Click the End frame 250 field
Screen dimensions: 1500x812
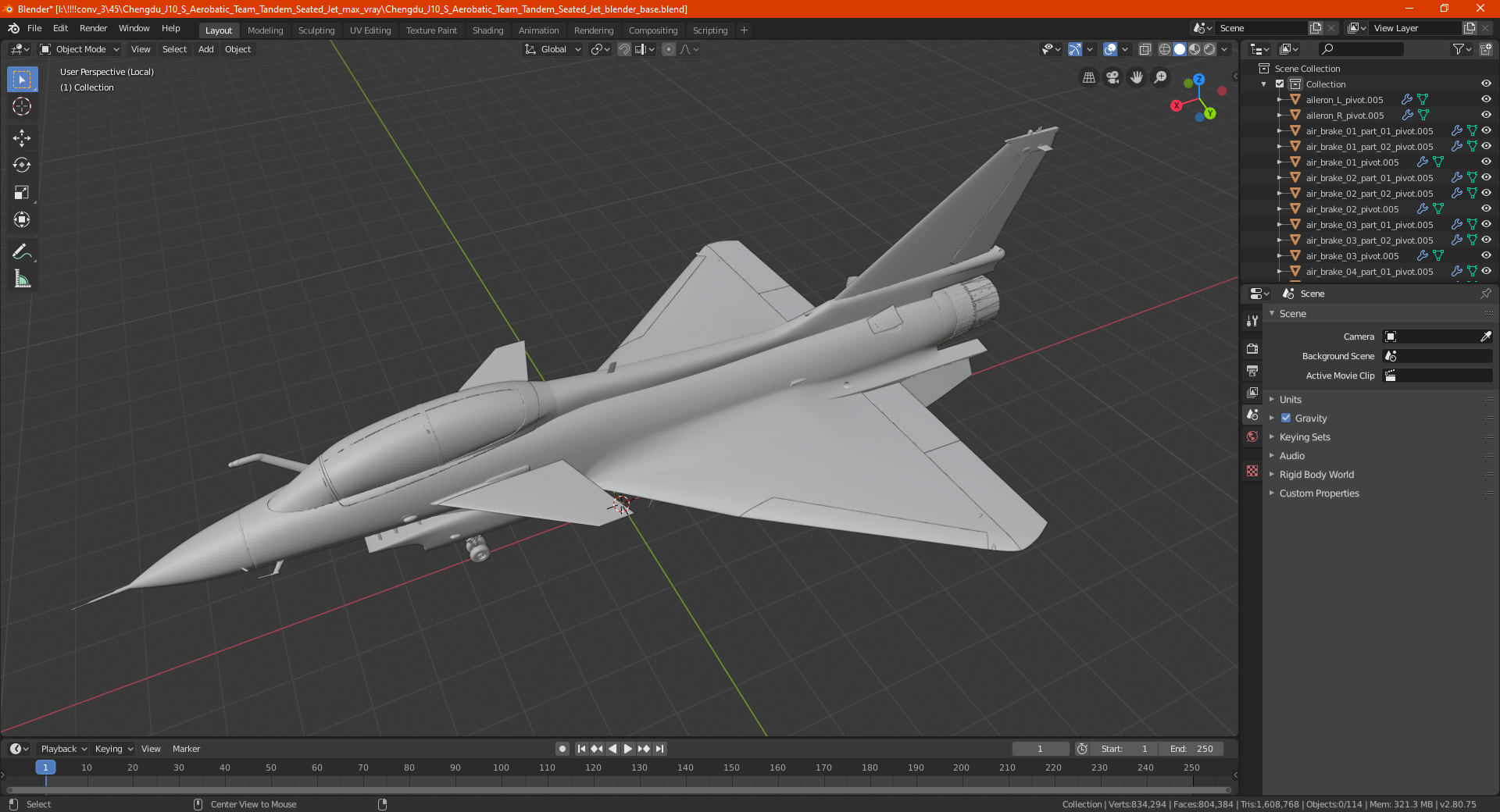(1191, 749)
